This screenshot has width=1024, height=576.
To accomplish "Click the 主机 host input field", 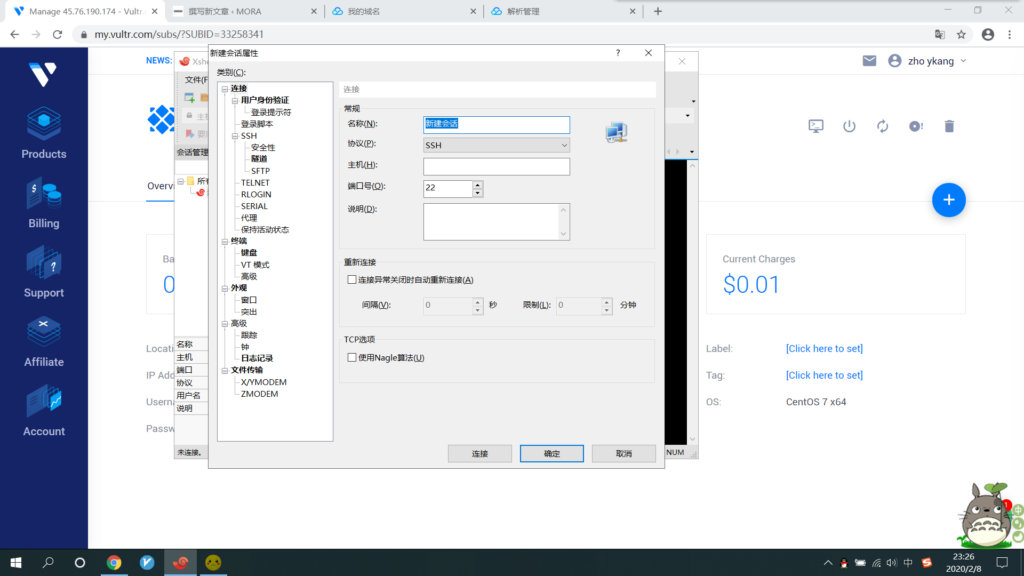I will coord(496,166).
